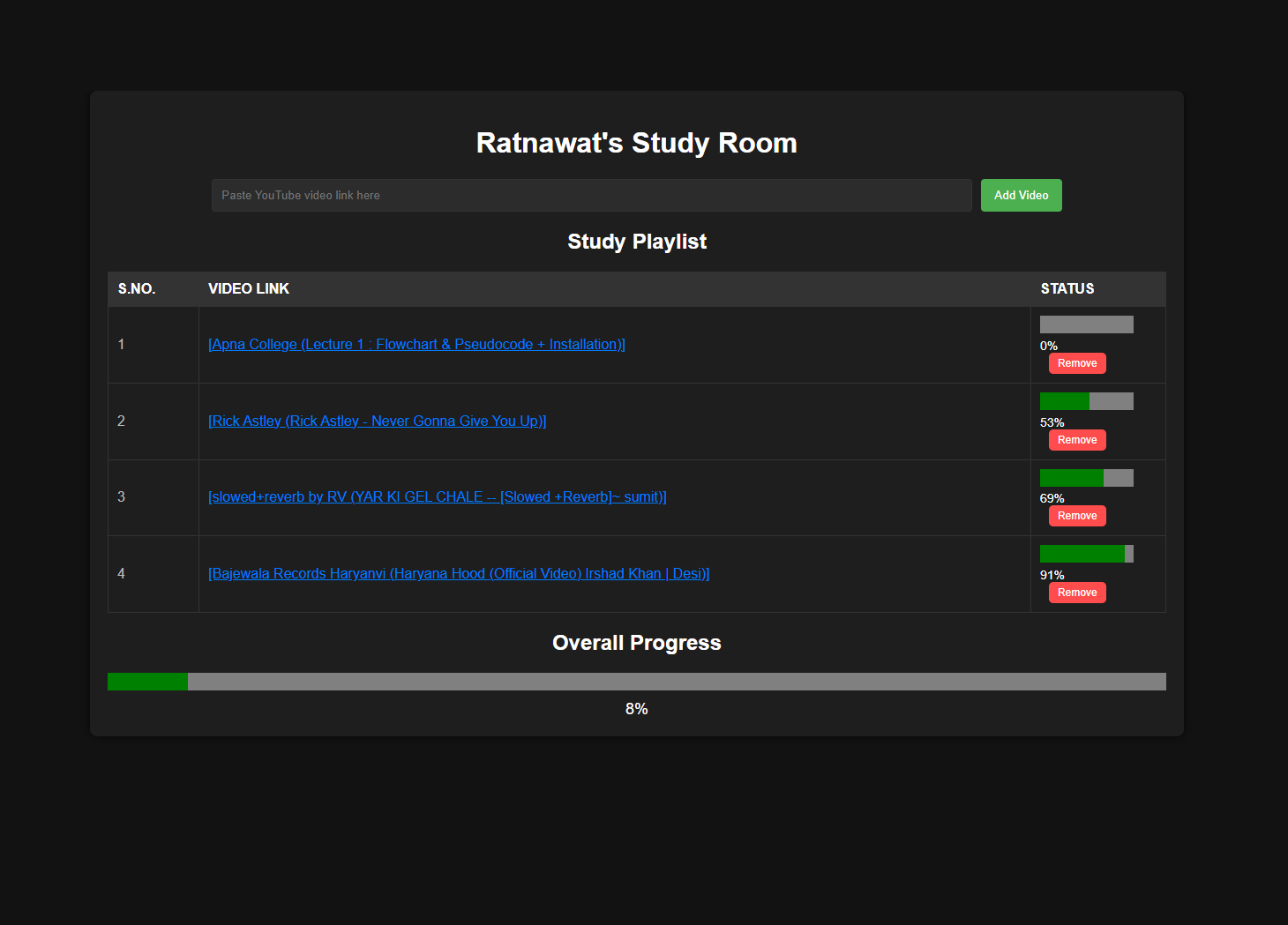
Task: Open the Rick Astley Never Gonna Give You Up link
Action: tap(377, 421)
